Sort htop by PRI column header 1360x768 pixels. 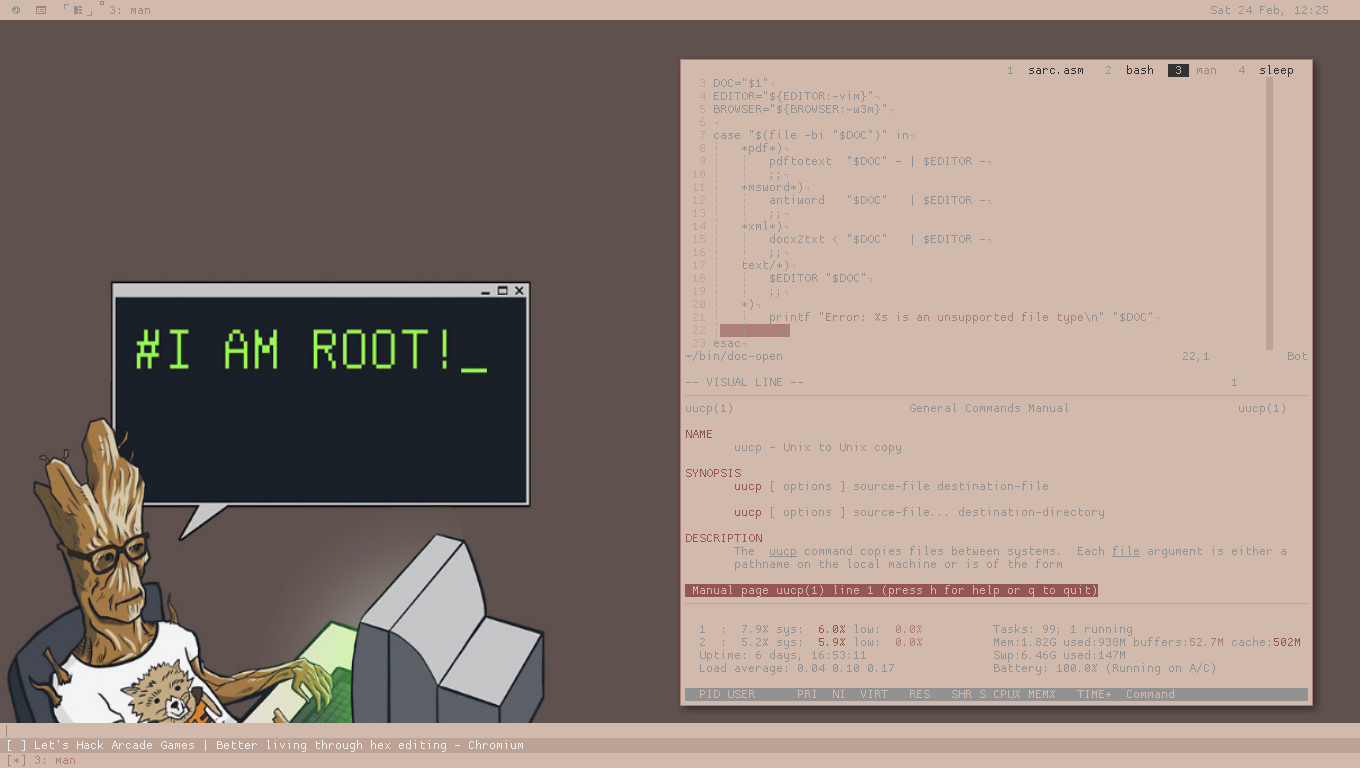point(807,694)
